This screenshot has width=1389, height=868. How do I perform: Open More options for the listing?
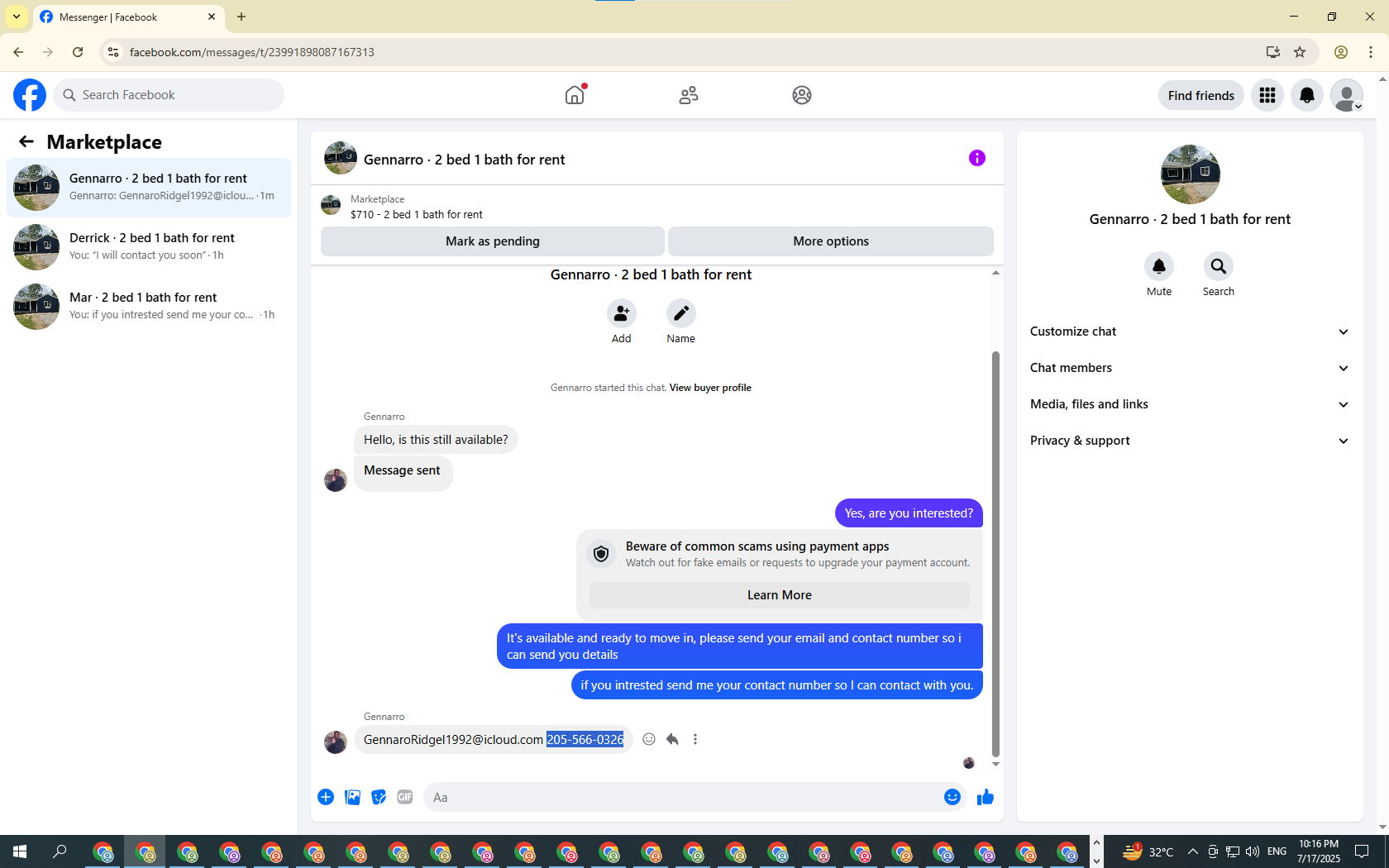[831, 241]
